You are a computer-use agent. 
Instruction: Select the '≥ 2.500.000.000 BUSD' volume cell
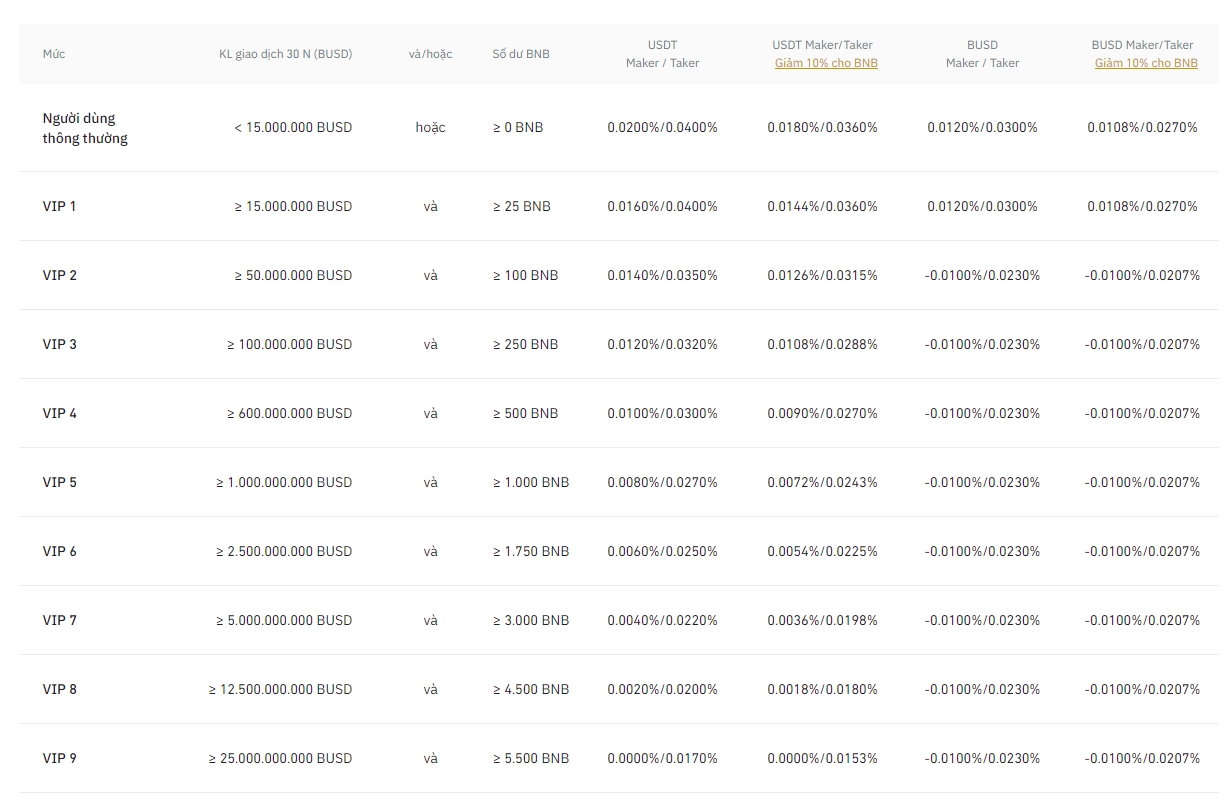coord(284,551)
